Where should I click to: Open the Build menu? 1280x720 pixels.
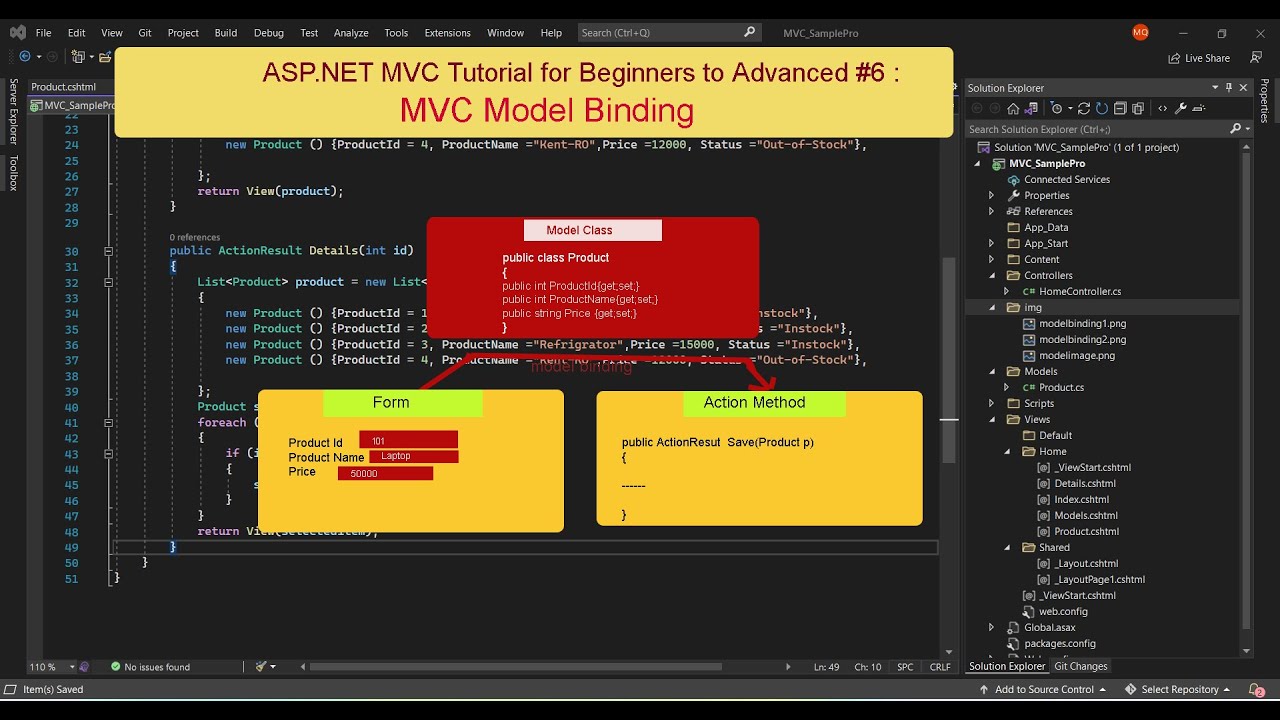(226, 33)
